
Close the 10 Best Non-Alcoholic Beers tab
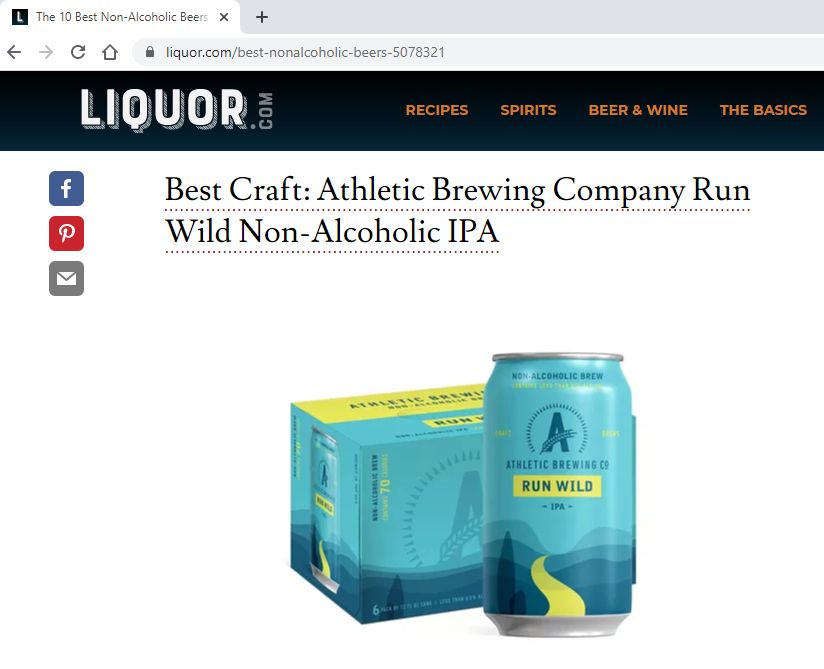(x=224, y=17)
